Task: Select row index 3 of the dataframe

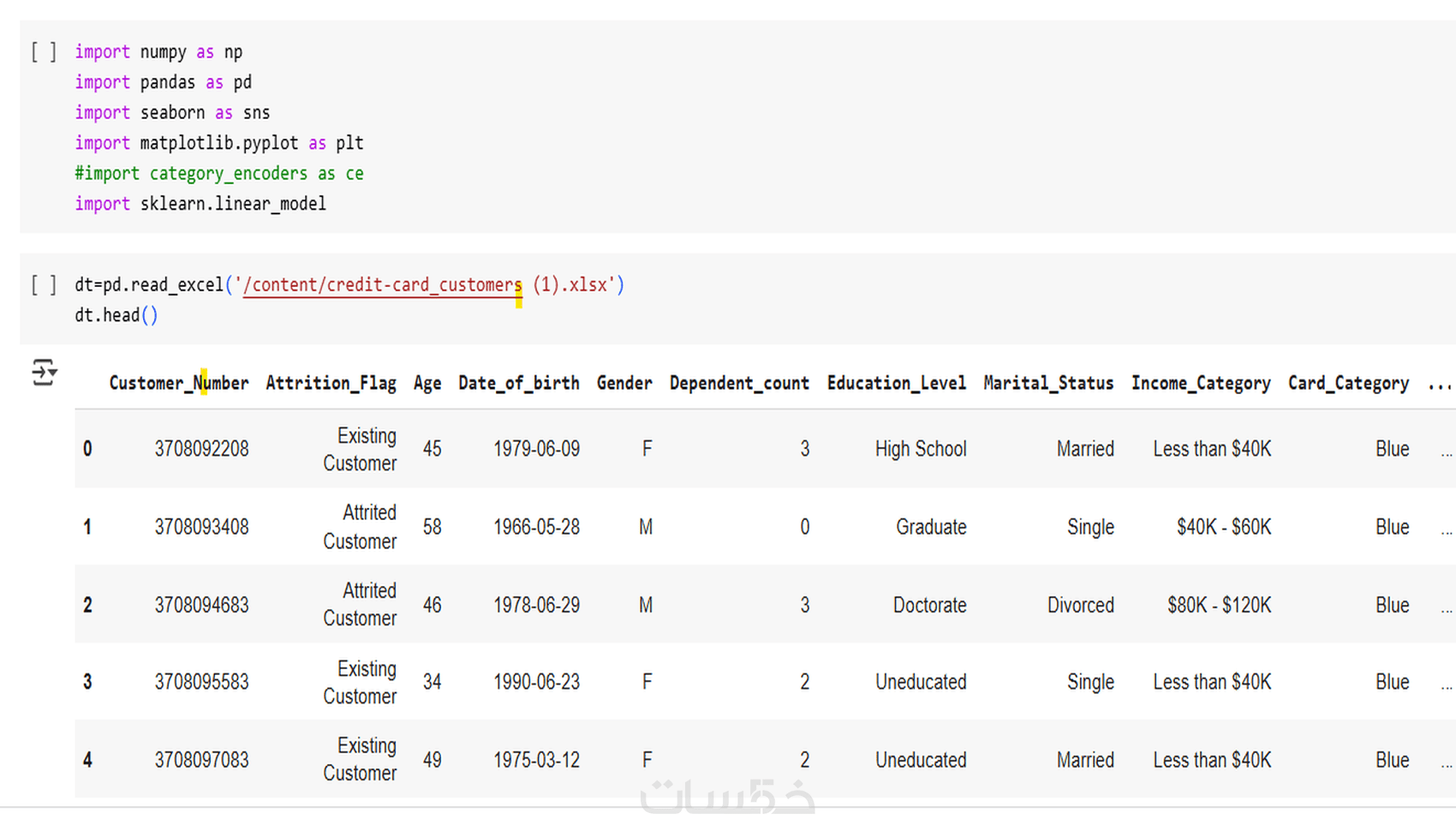Action: coord(87,682)
